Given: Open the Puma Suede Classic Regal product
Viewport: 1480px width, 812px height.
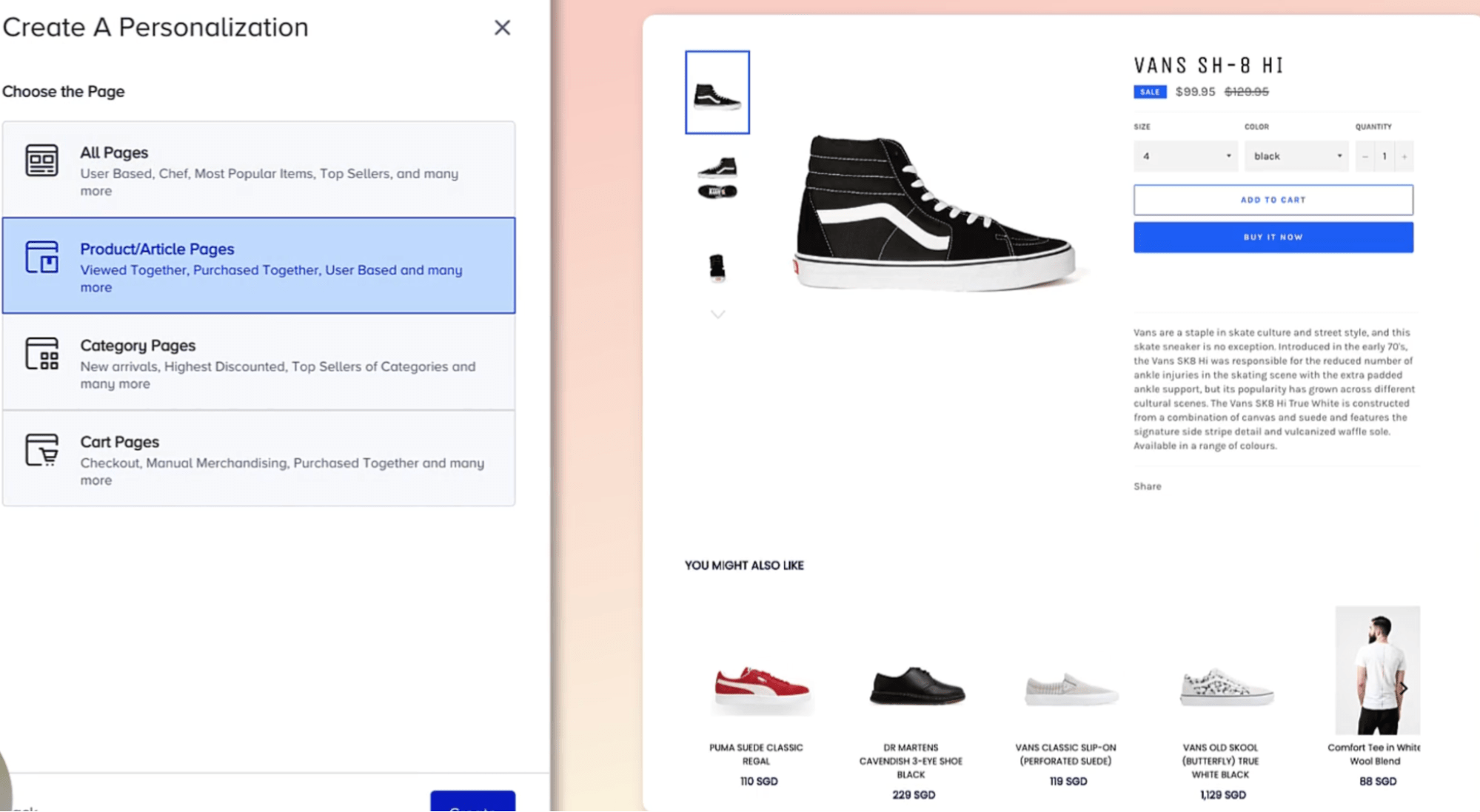Looking at the screenshot, I should [760, 688].
